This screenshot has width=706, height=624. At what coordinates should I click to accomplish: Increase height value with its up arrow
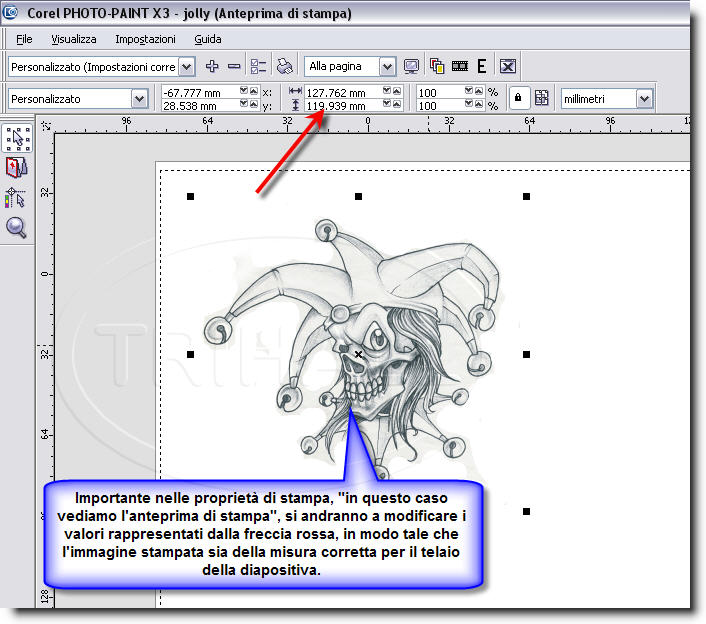tap(397, 104)
